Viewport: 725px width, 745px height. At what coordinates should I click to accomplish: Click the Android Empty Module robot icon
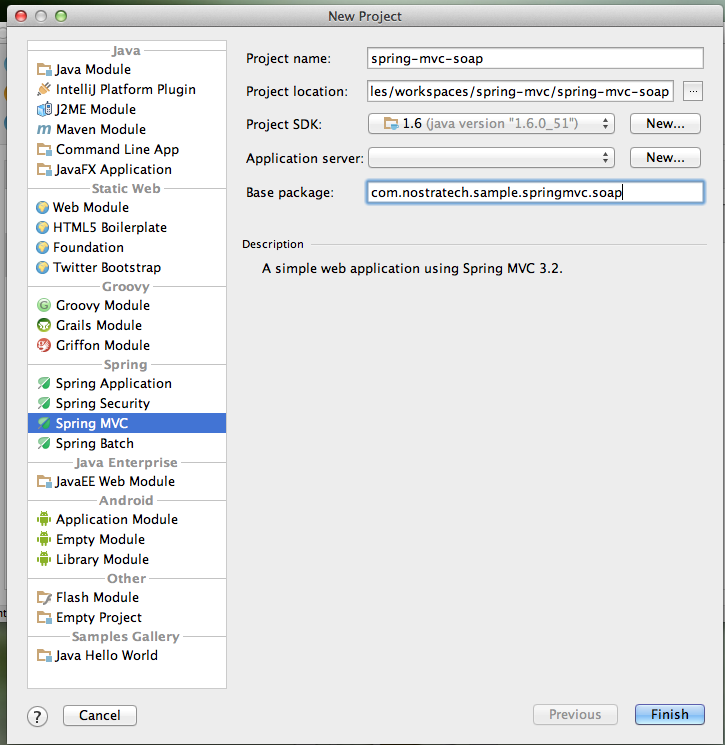point(44,539)
